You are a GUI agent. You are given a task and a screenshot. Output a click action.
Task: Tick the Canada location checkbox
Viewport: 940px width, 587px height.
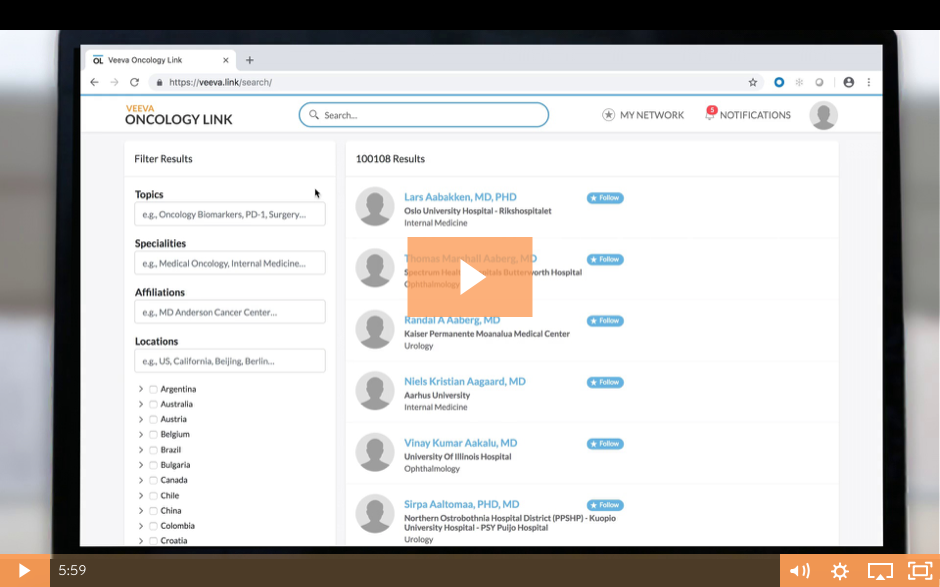153,480
